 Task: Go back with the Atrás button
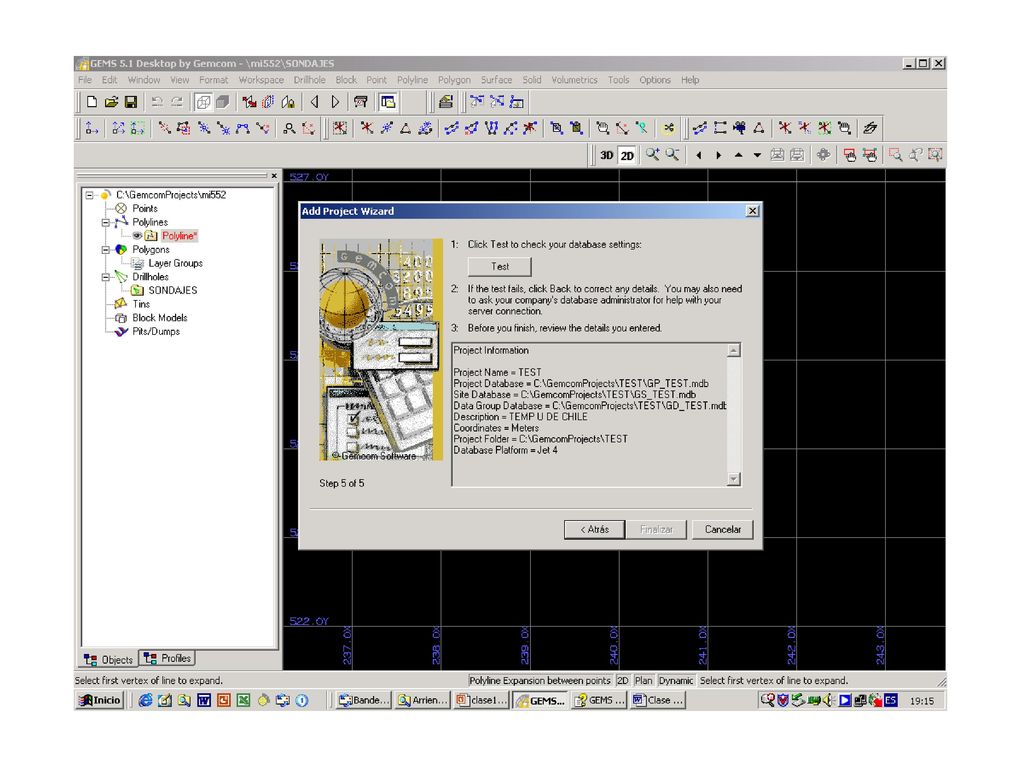[594, 530]
